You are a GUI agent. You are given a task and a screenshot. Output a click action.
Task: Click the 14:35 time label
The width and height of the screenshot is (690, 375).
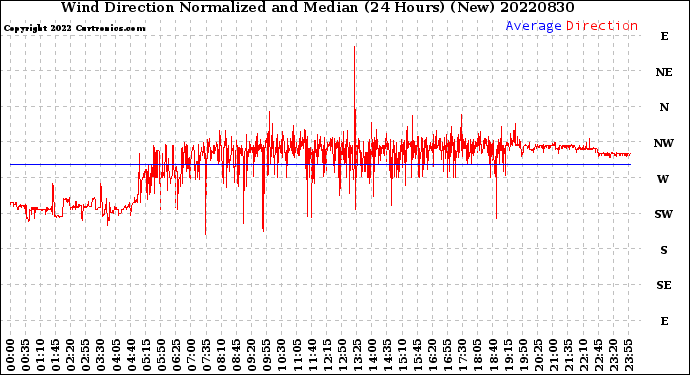coord(387,356)
